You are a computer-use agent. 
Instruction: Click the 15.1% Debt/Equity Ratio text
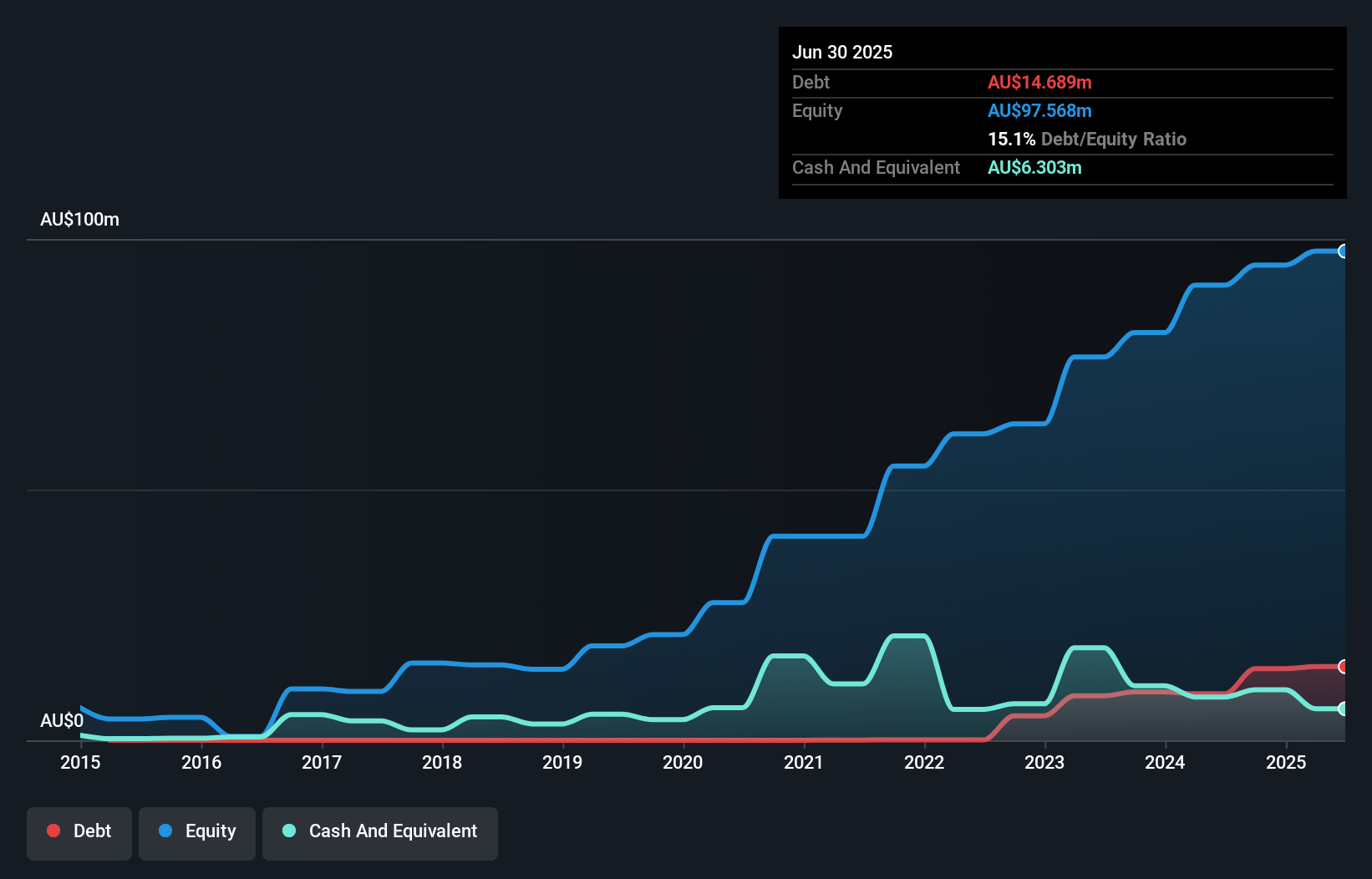pyautogui.click(x=1087, y=139)
